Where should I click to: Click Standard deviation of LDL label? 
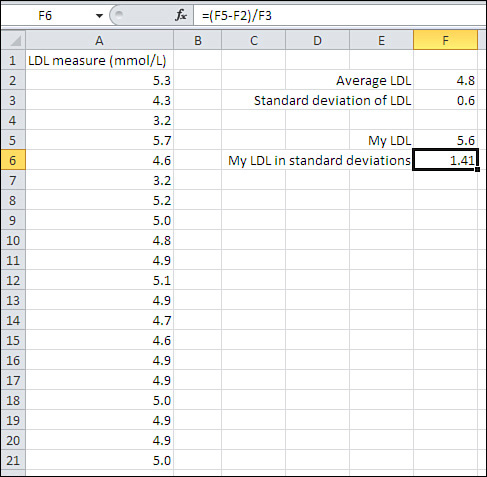pos(332,100)
